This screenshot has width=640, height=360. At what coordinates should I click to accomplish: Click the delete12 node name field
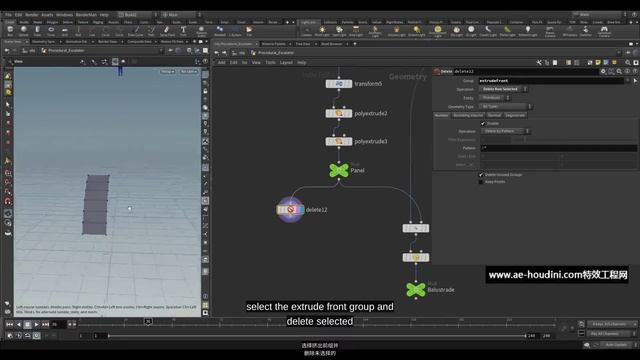(526, 71)
